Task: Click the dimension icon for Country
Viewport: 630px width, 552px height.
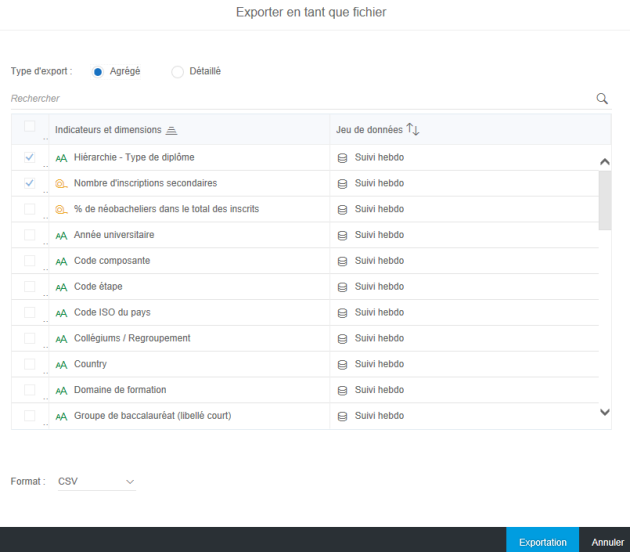Action: tap(61, 365)
